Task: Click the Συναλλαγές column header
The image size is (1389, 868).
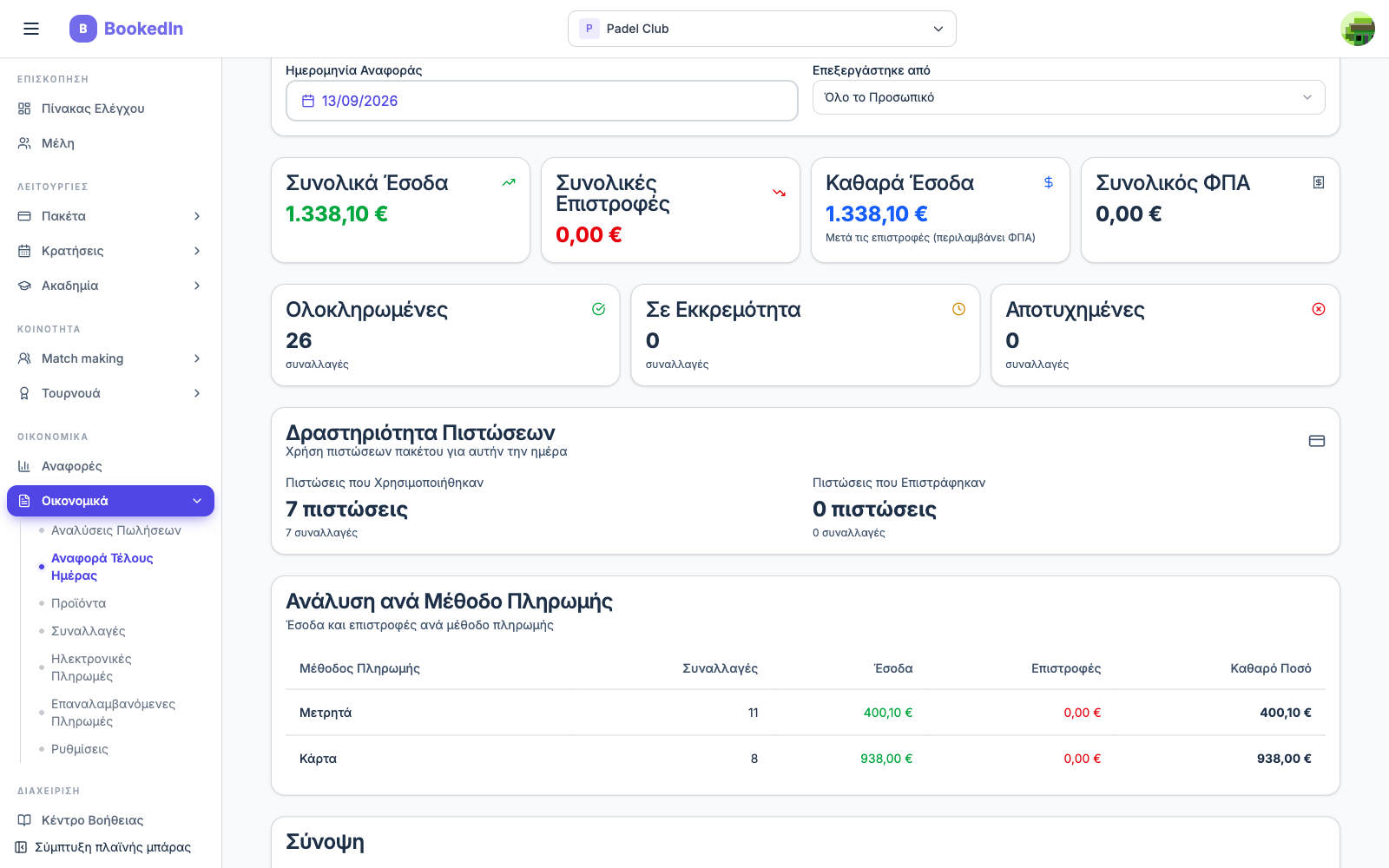Action: (x=720, y=668)
